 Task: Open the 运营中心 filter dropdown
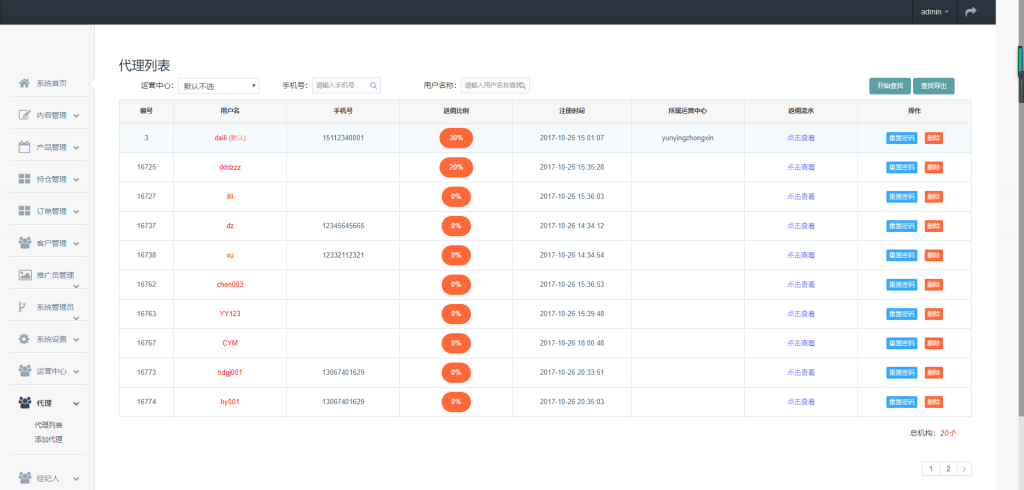pyautogui.click(x=218, y=86)
